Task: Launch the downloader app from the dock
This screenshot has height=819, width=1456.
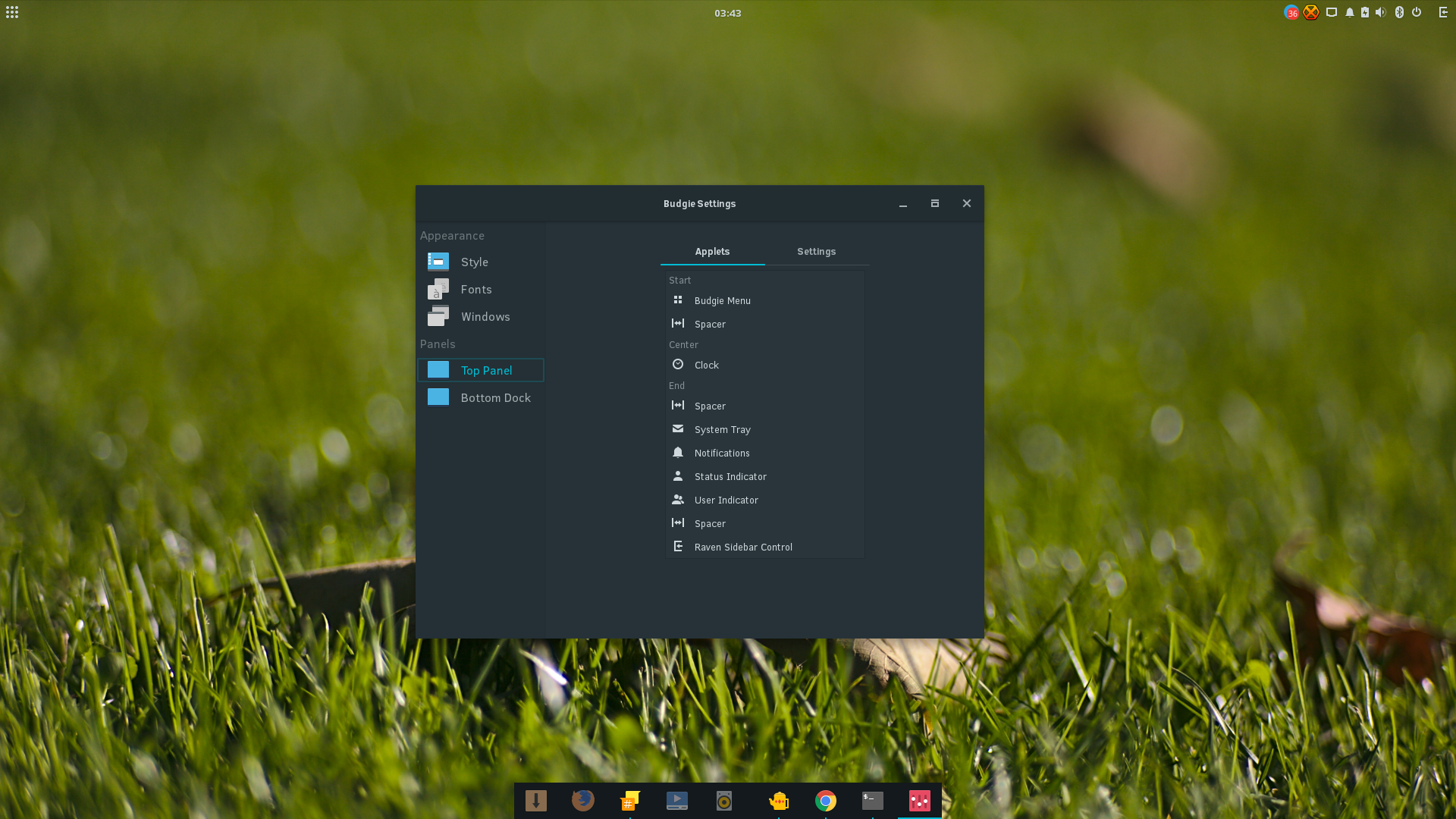Action: [536, 801]
